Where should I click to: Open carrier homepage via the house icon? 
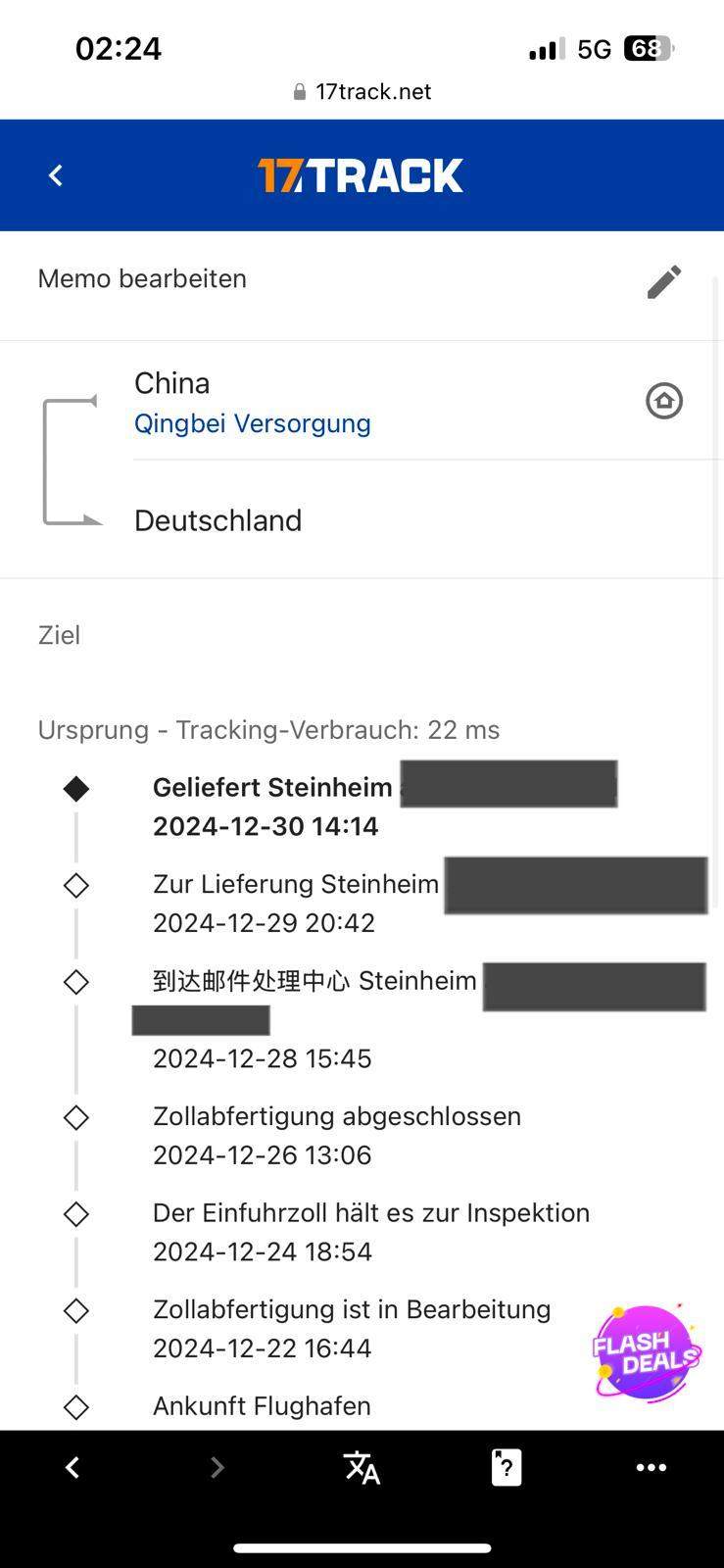(664, 401)
